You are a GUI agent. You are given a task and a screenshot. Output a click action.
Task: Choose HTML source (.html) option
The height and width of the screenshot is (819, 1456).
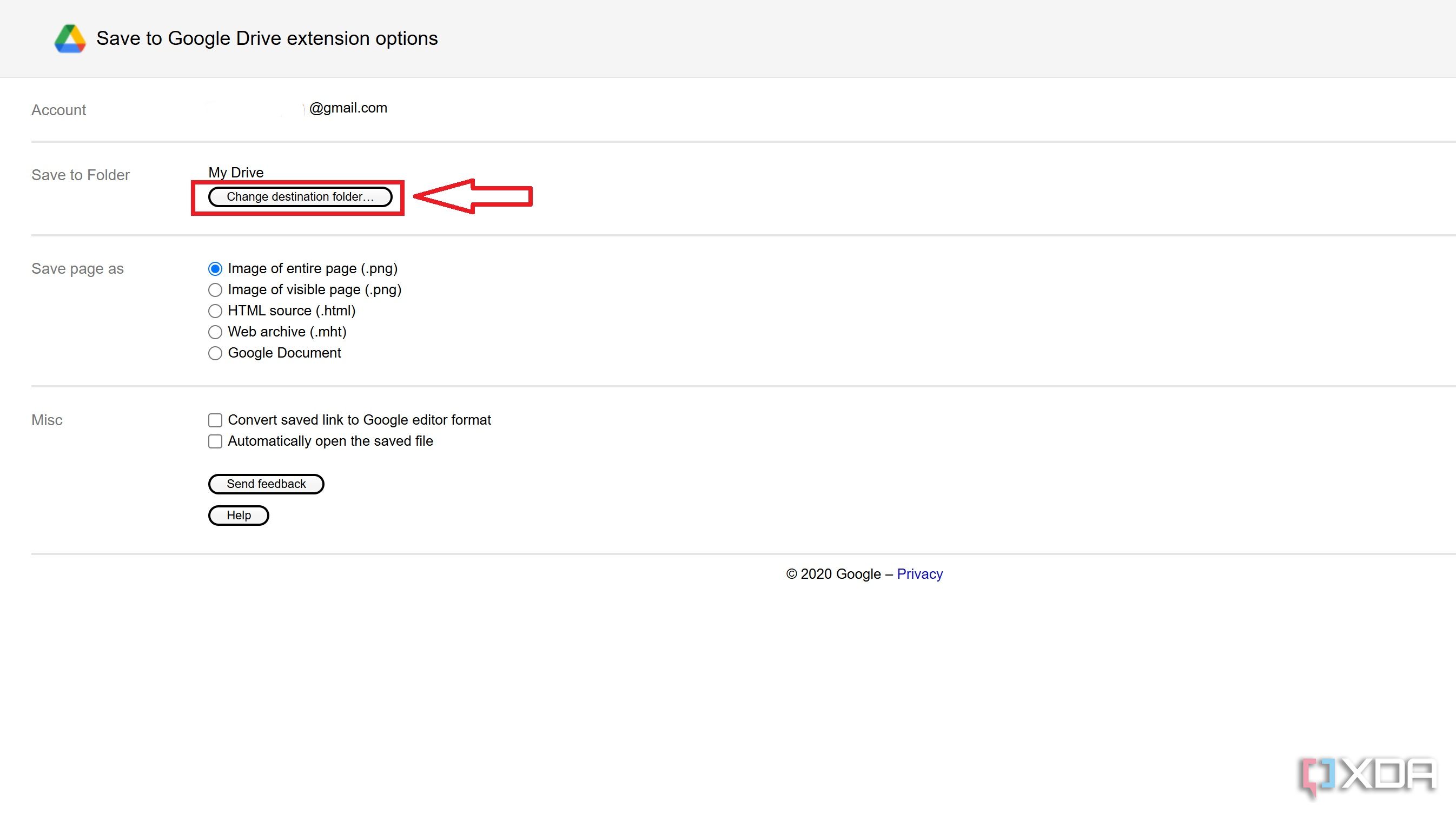pyautogui.click(x=215, y=311)
